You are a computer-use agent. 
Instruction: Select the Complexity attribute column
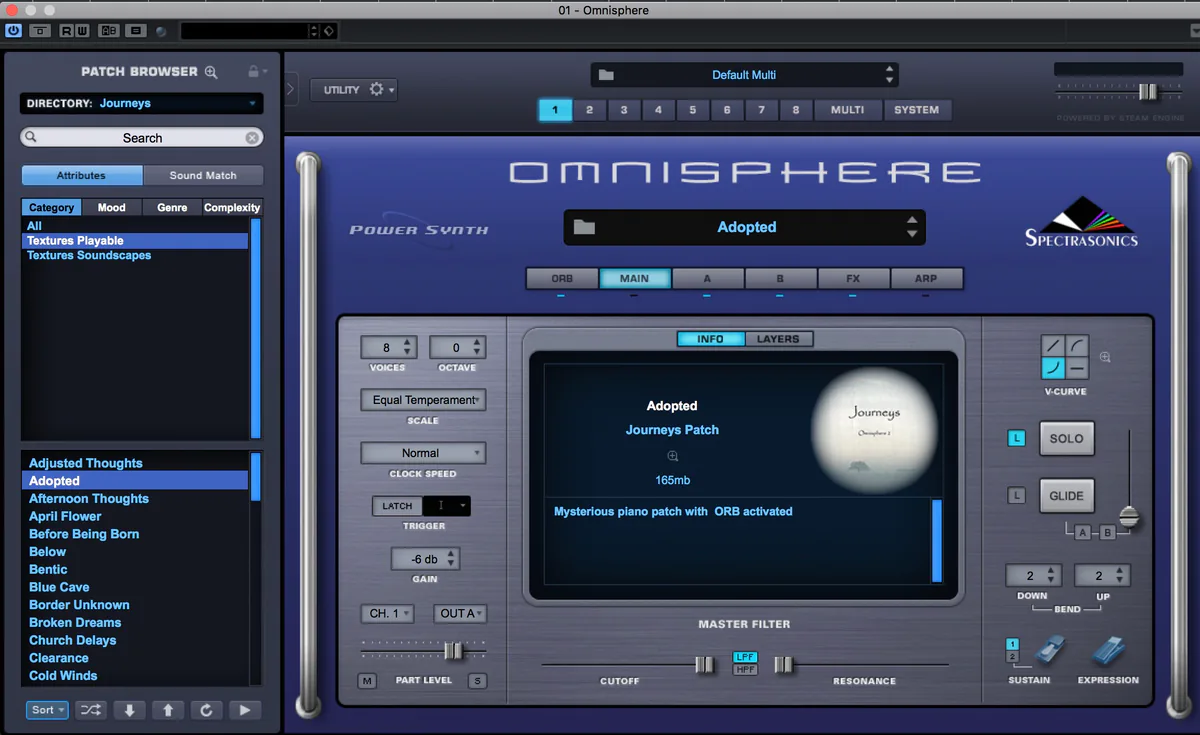[232, 208]
